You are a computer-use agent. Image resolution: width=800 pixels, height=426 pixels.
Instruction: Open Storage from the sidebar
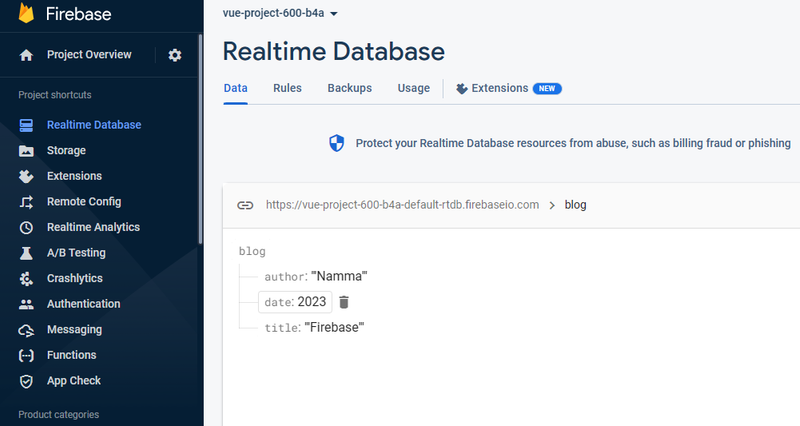point(66,150)
